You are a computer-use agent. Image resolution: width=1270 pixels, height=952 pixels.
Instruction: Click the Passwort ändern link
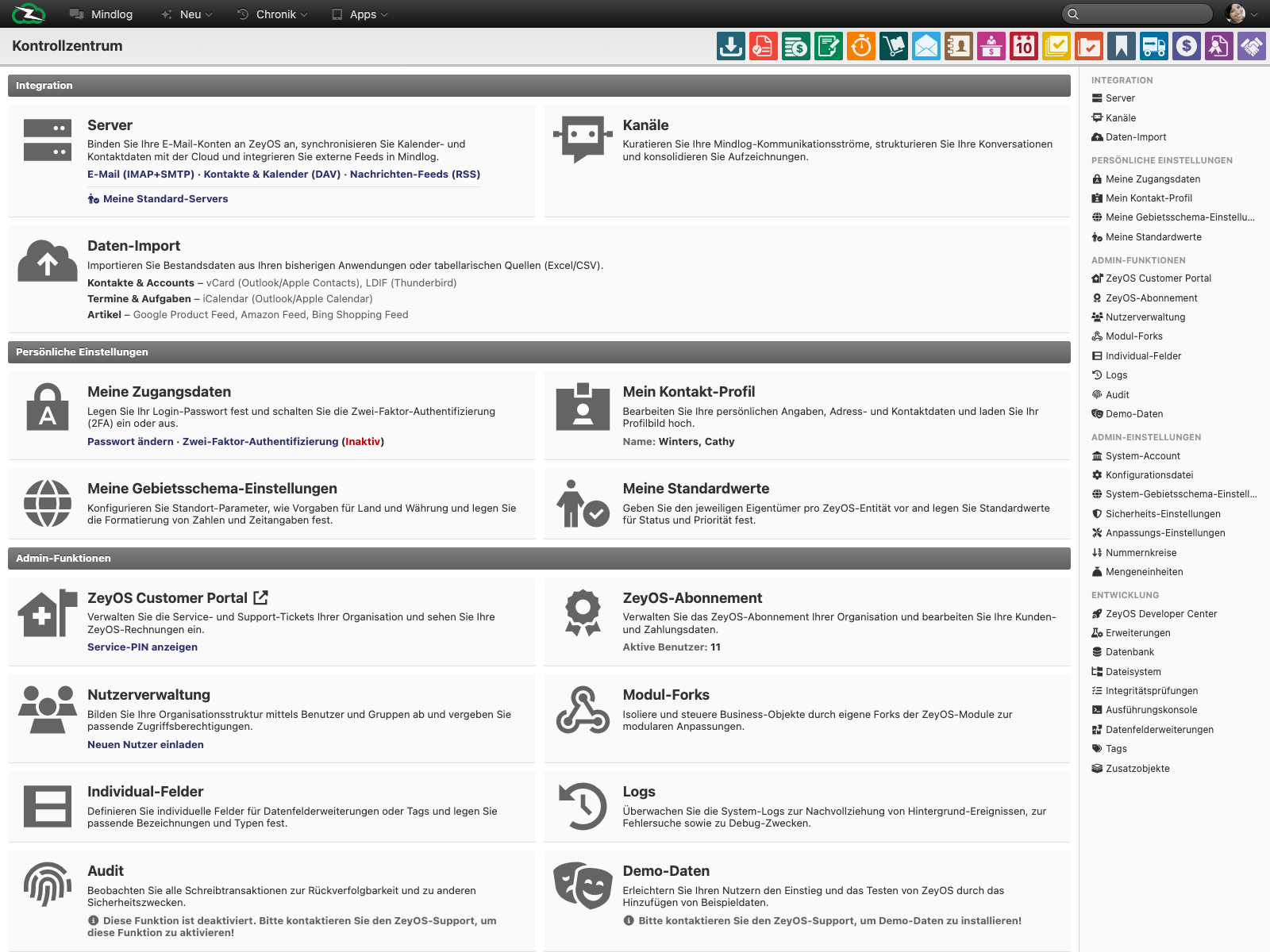point(130,442)
